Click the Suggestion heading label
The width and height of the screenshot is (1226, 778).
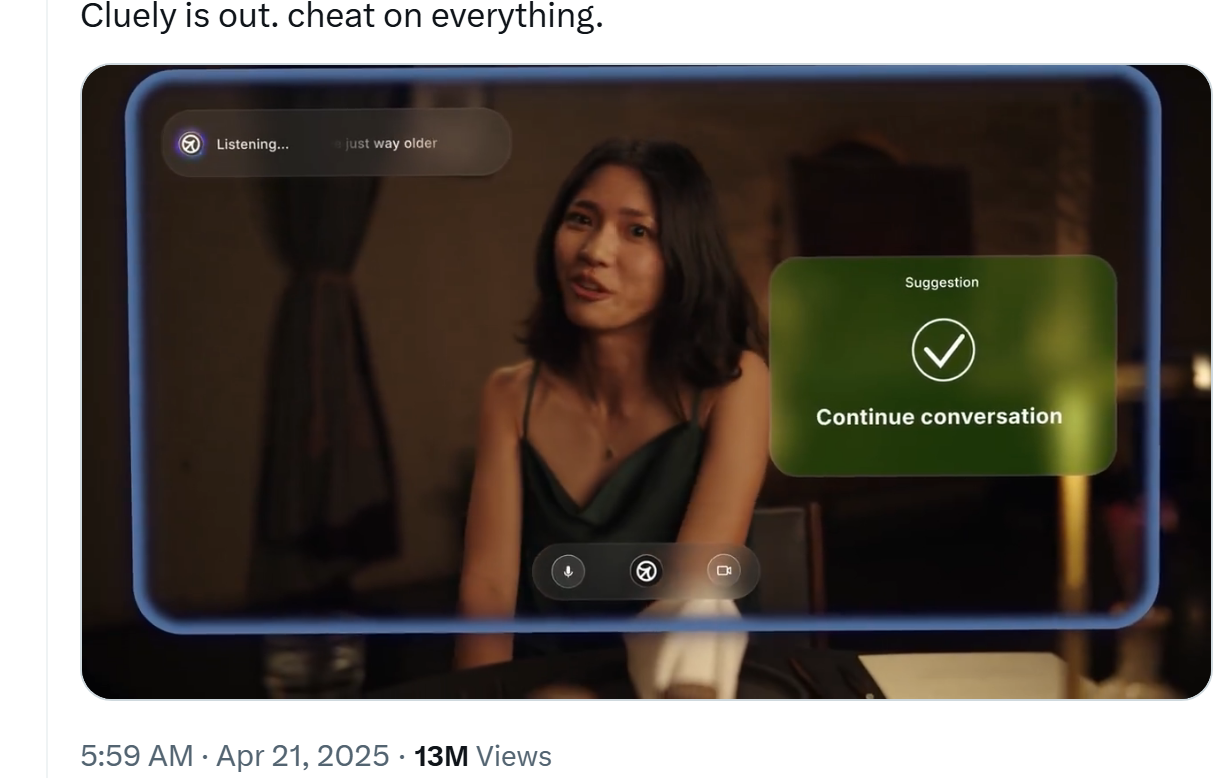tap(942, 283)
